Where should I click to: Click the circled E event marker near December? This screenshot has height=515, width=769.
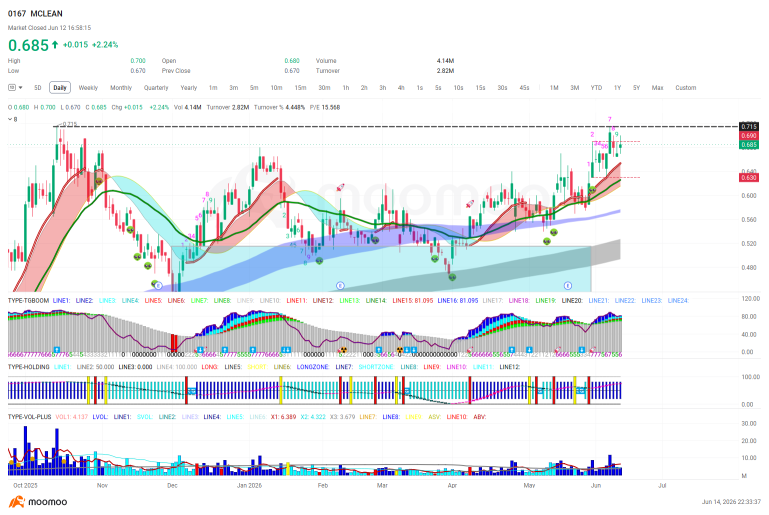[x=158, y=285]
